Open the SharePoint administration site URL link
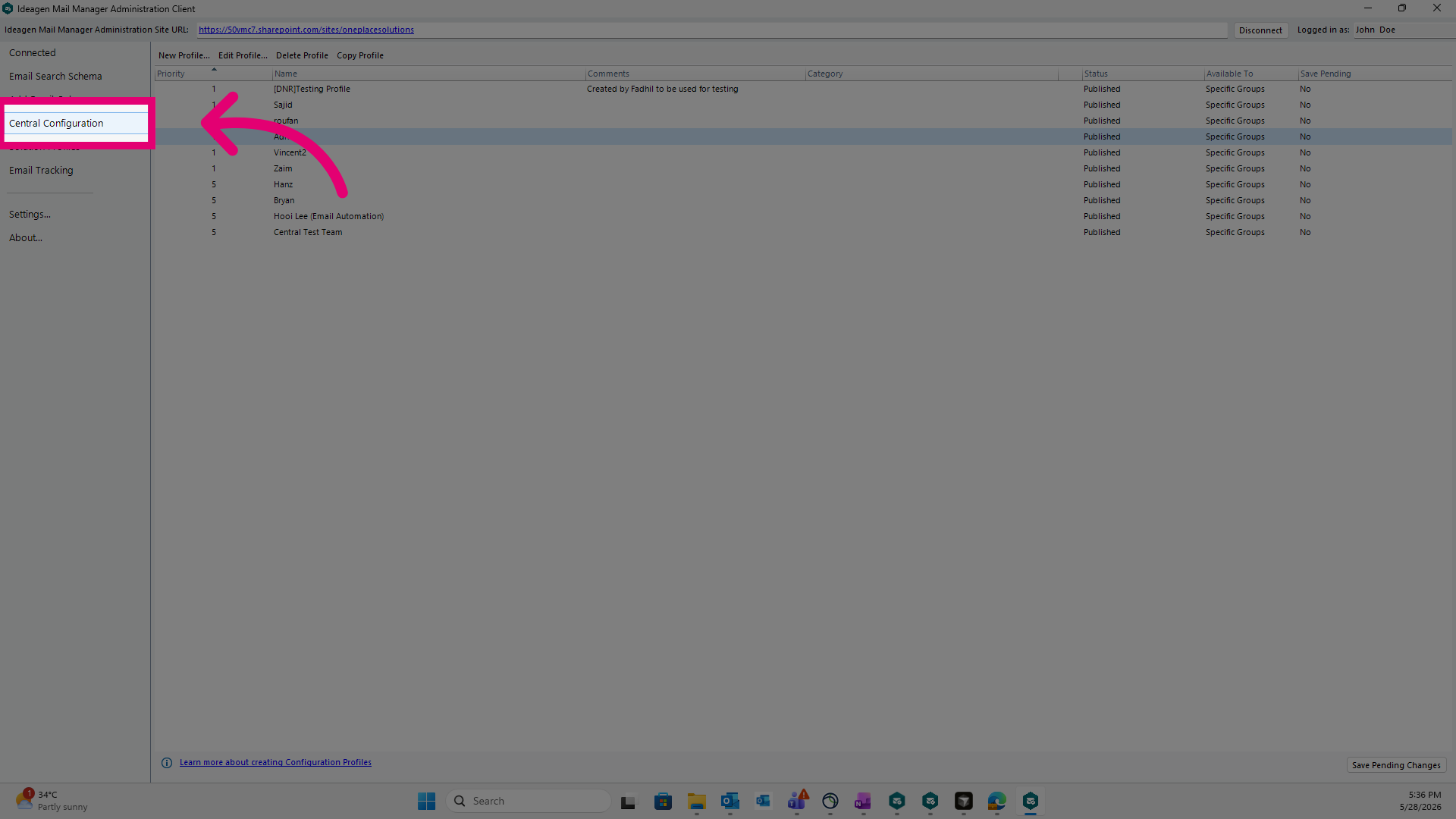This screenshot has height=819, width=1456. click(306, 30)
